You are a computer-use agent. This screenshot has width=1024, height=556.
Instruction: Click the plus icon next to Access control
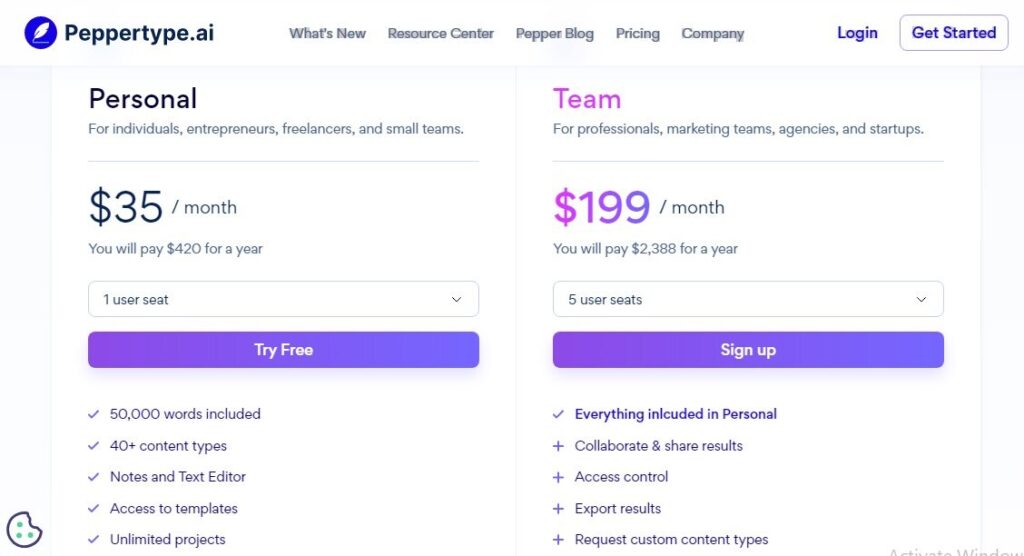coord(558,477)
